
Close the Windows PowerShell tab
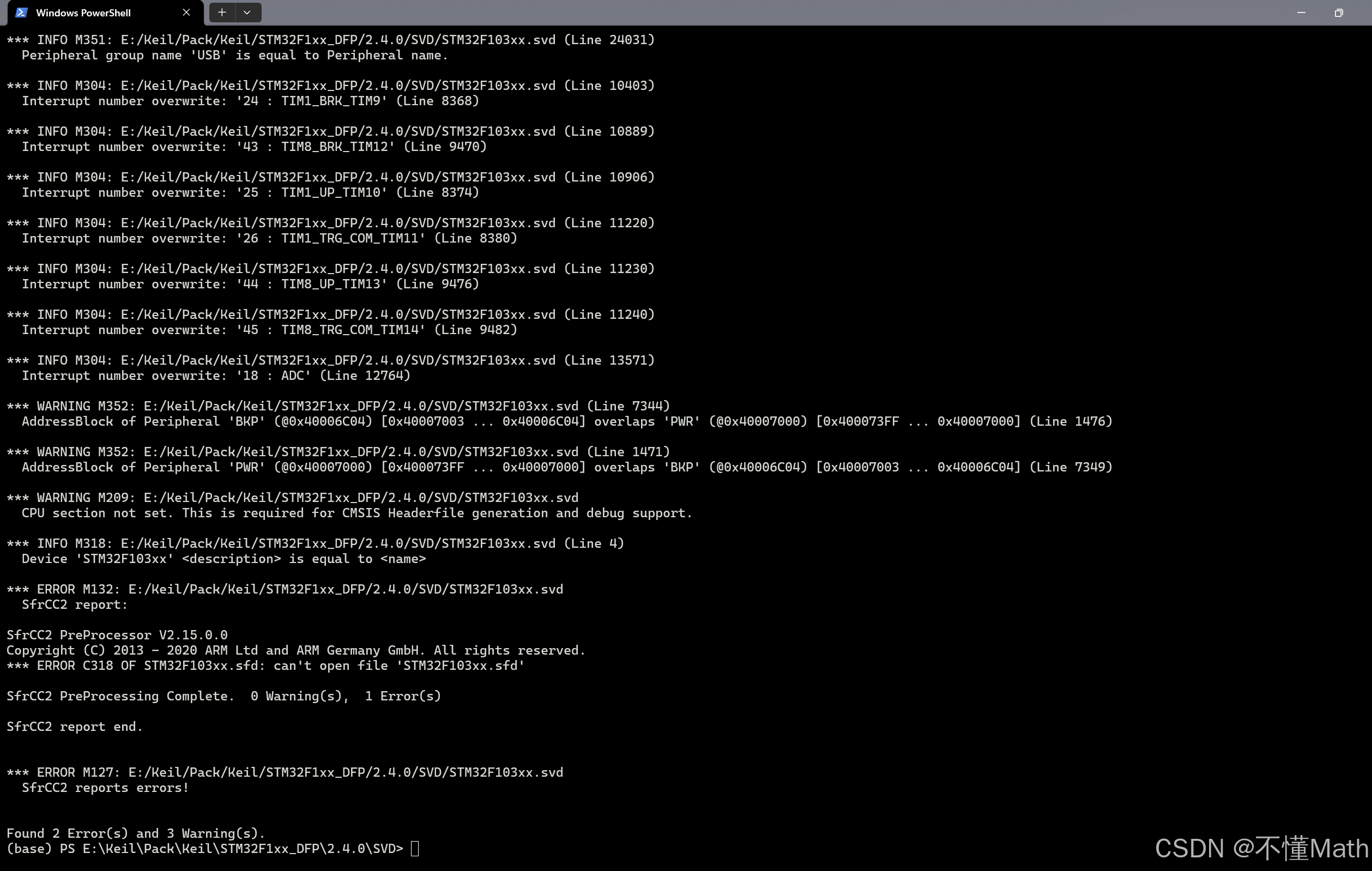point(186,13)
